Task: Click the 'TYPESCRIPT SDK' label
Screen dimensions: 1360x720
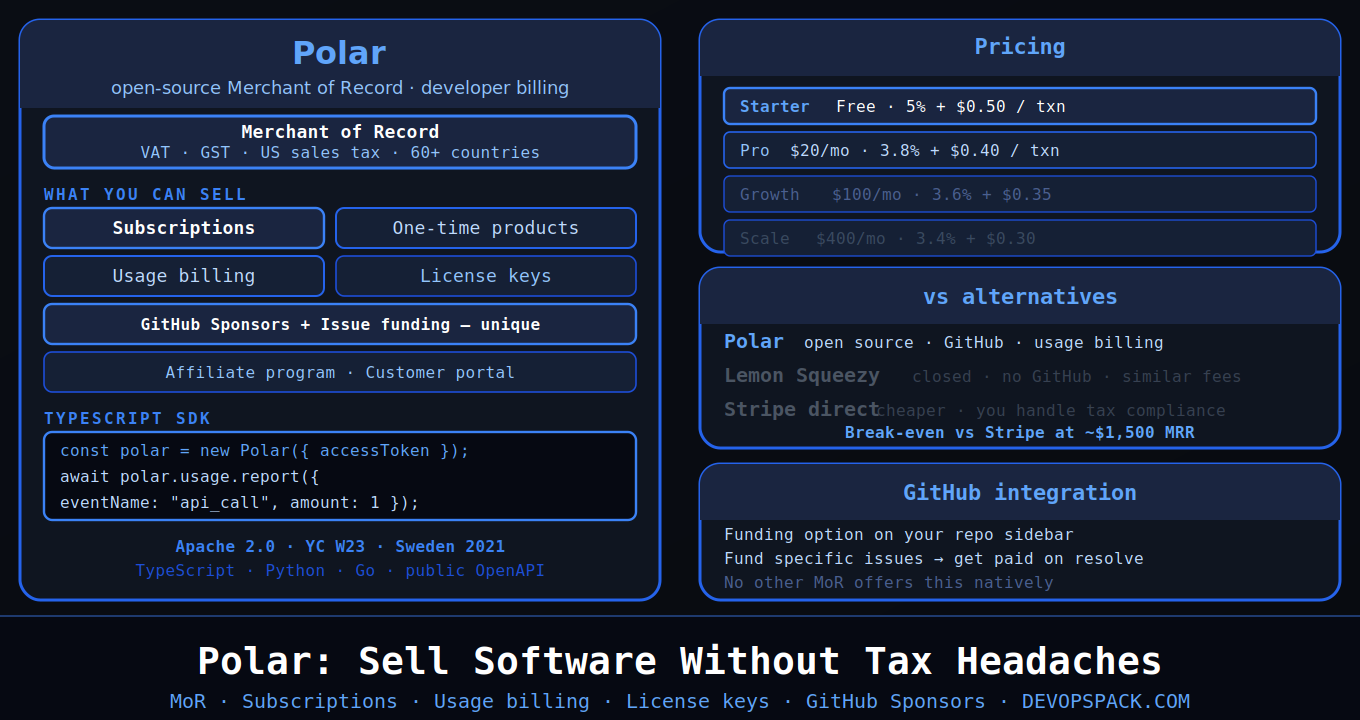Action: click(127, 418)
